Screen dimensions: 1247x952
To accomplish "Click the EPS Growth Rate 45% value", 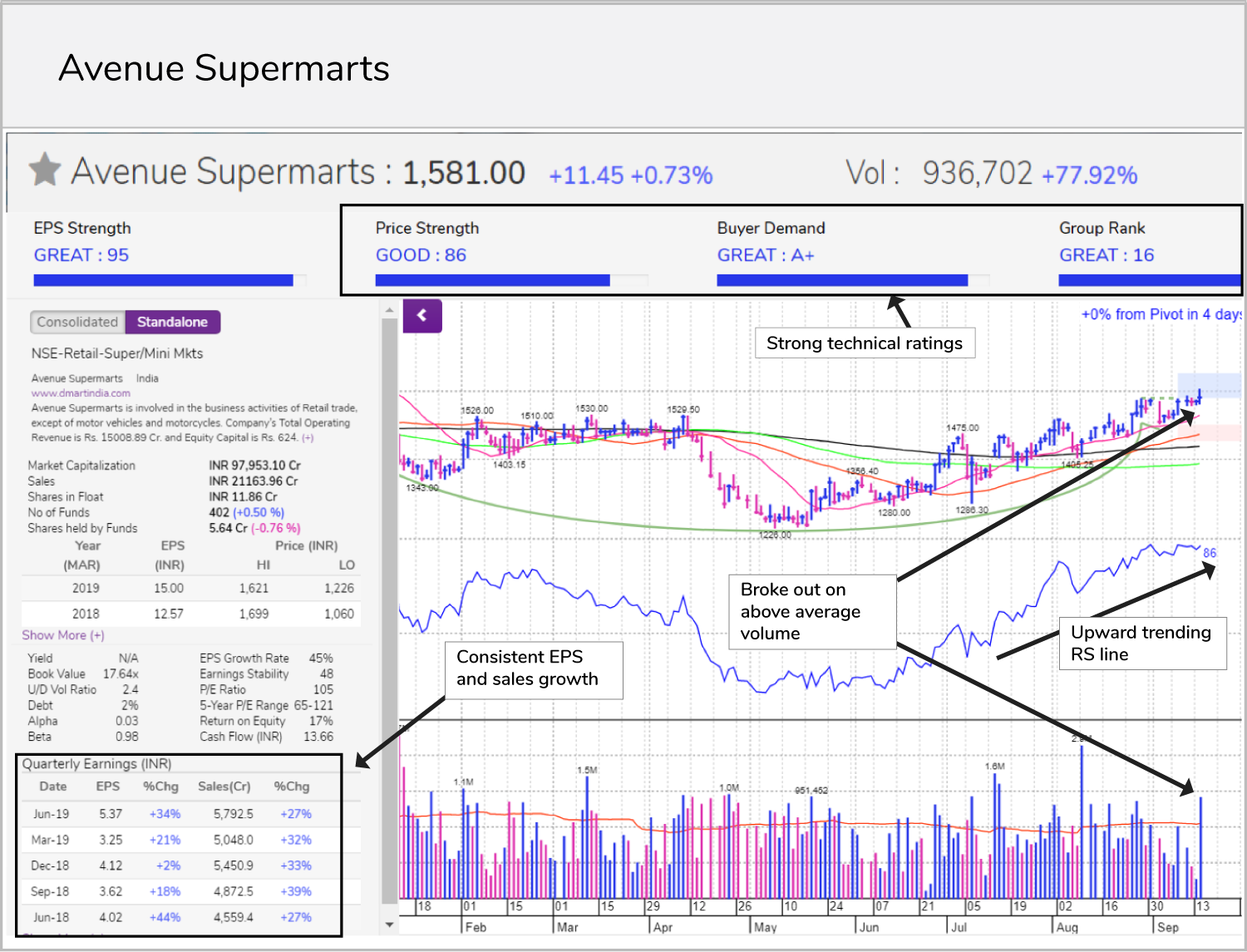I will point(321,658).
